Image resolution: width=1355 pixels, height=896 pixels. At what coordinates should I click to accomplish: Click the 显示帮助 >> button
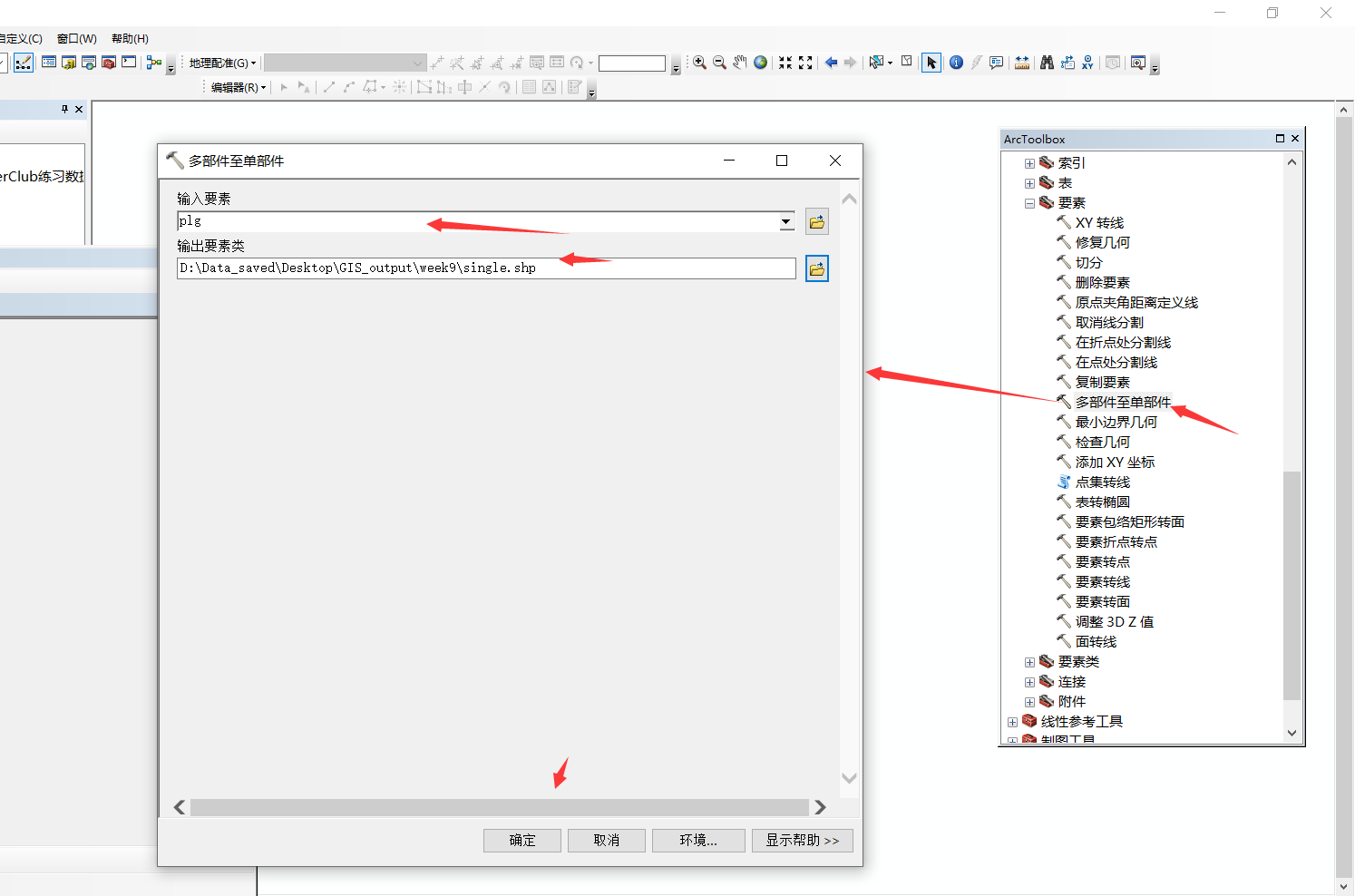[x=803, y=840]
